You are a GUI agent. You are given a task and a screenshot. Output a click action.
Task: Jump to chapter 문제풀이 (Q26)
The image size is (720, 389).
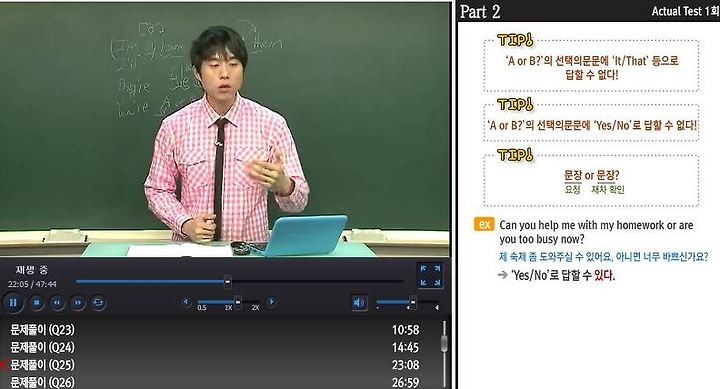coord(42,382)
